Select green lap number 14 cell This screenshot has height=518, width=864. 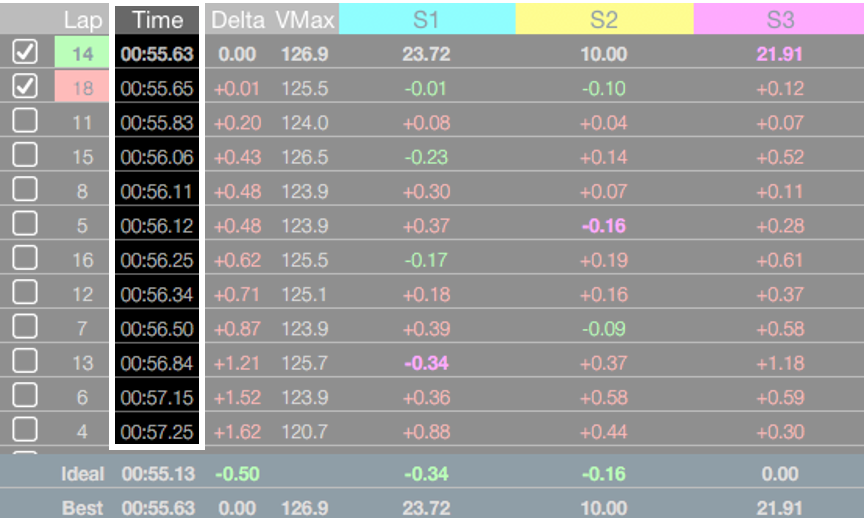click(82, 52)
